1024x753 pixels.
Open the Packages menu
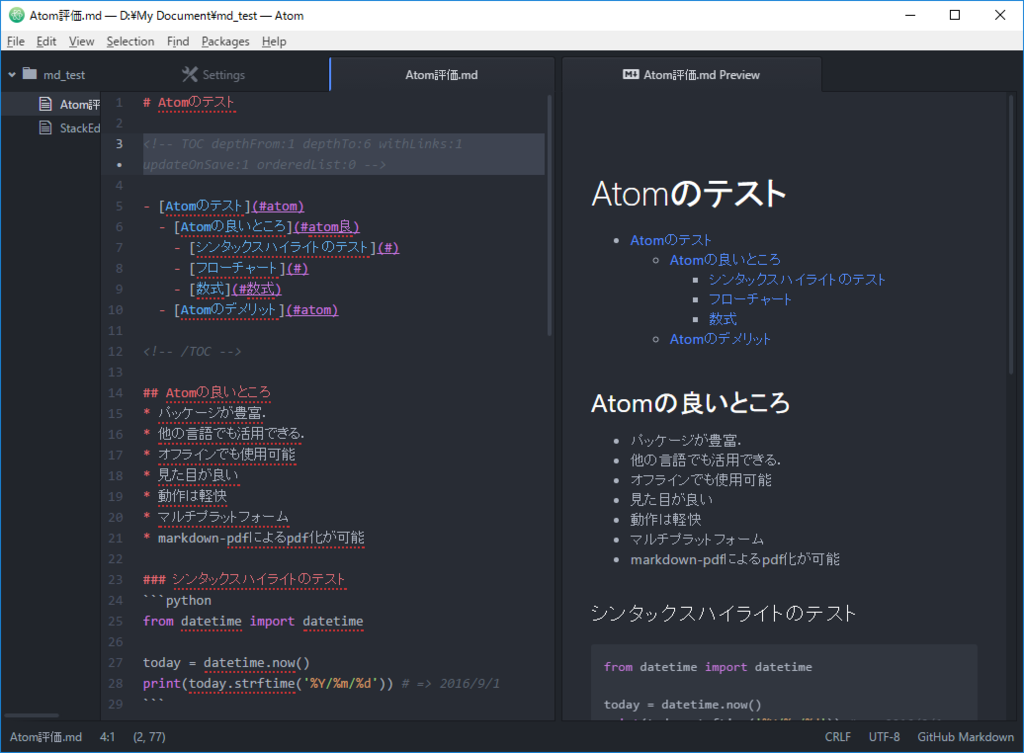225,41
